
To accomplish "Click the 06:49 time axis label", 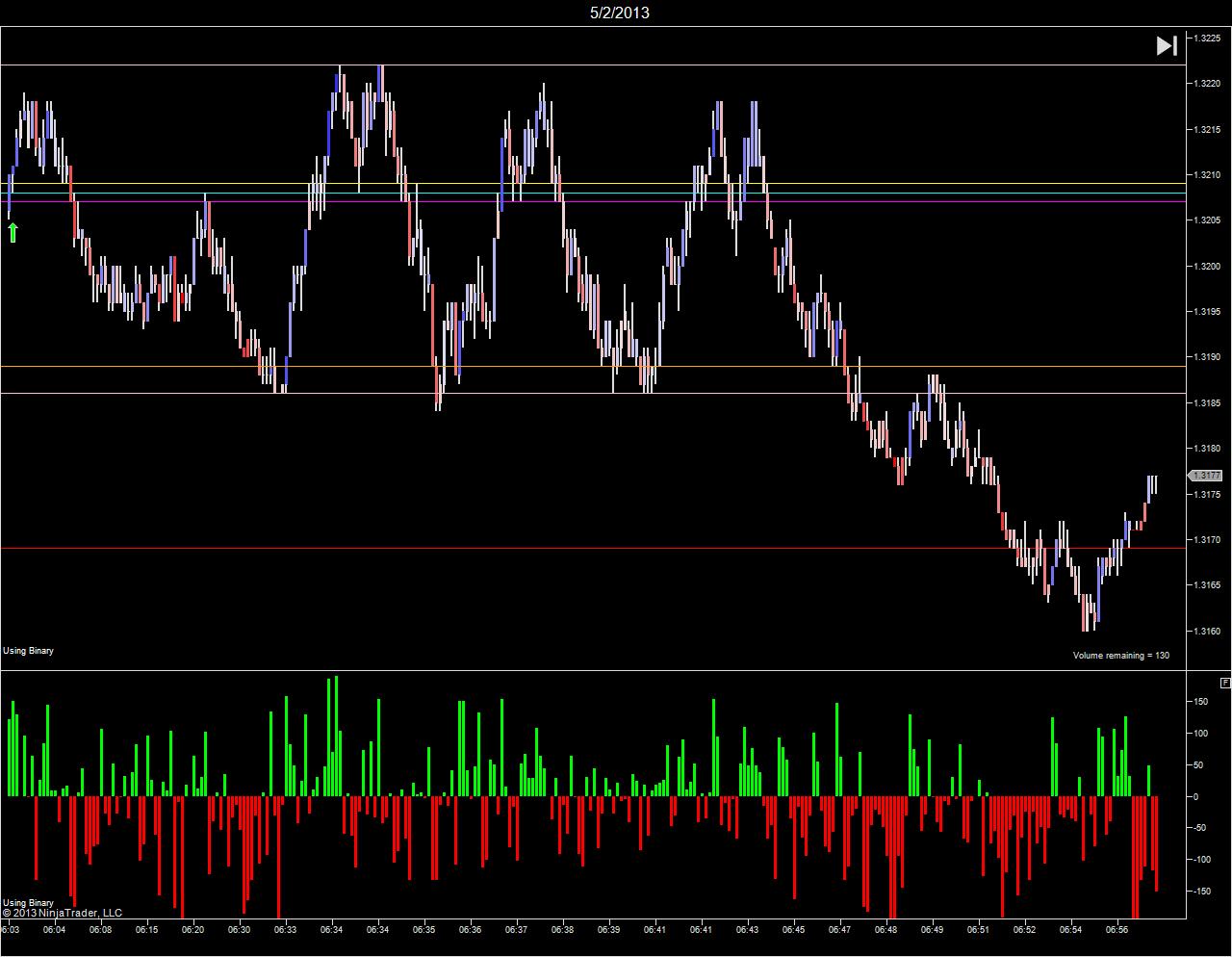I will 932,930.
